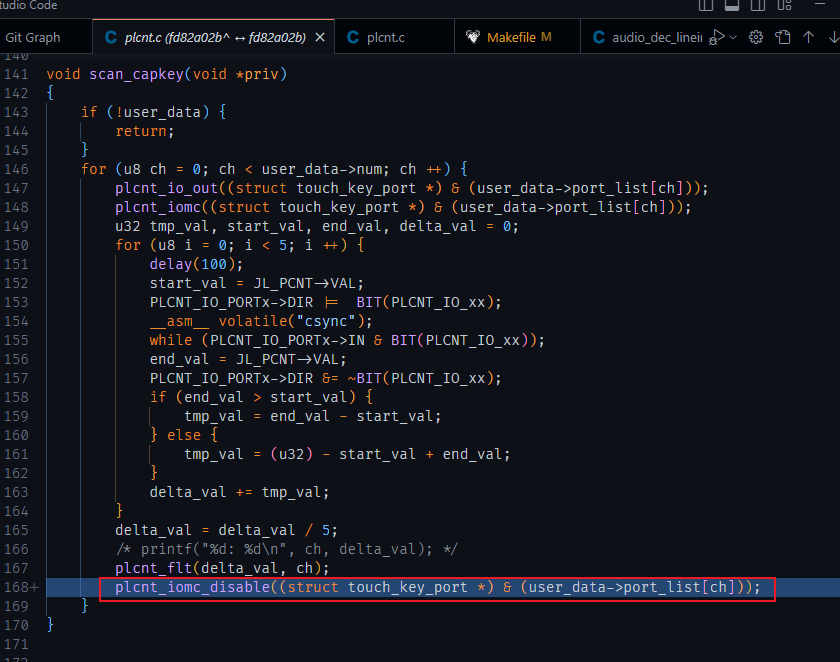Select the plcnt.c diff comparison tab

[213, 37]
